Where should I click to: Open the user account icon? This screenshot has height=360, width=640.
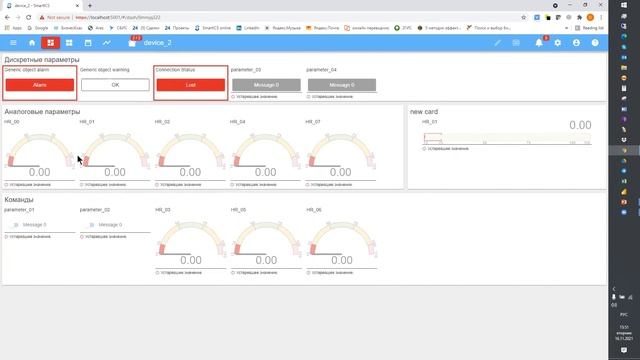(576, 43)
